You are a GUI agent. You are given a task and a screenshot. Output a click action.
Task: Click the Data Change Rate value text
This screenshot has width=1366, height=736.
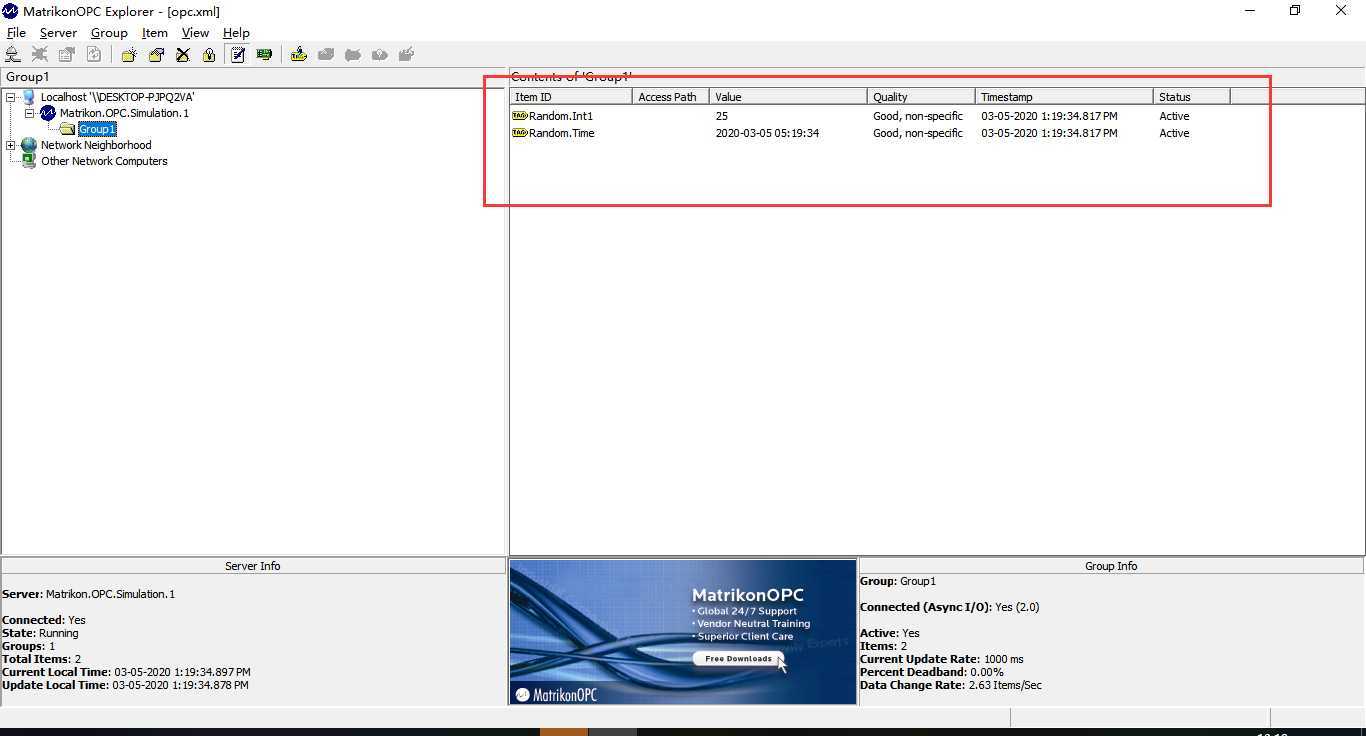1005,685
